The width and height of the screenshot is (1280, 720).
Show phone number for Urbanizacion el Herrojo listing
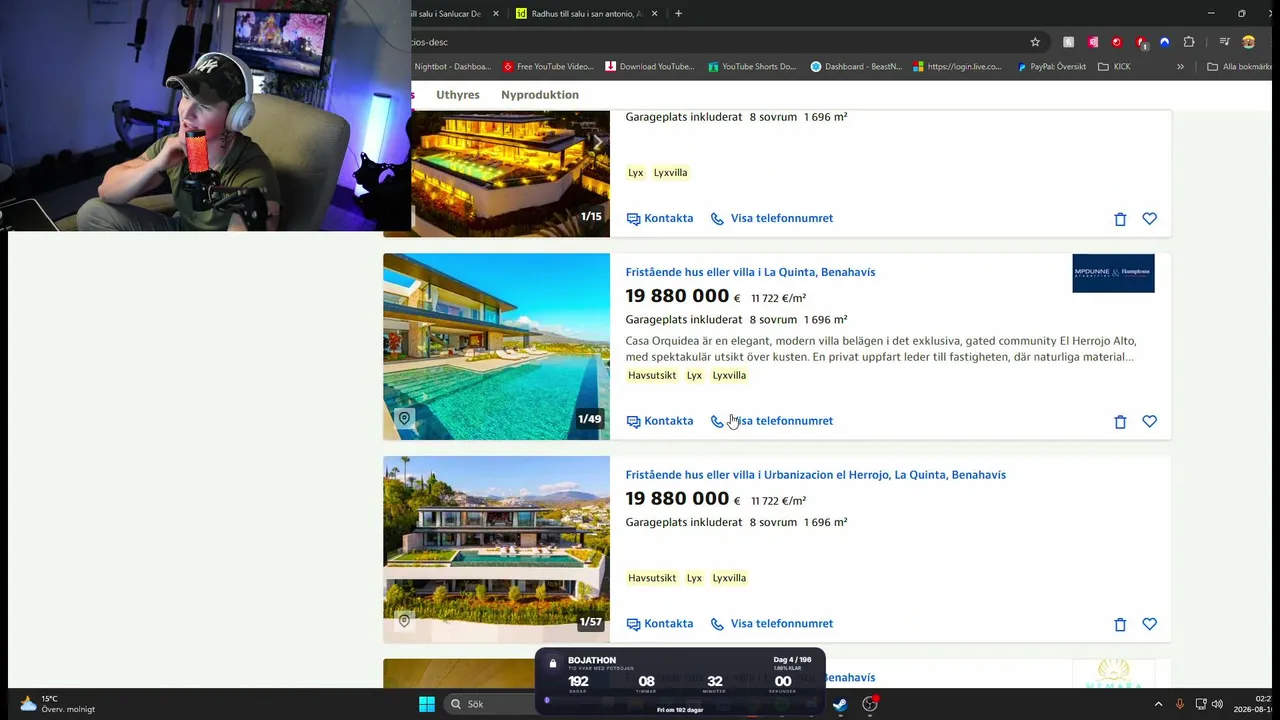click(x=772, y=624)
